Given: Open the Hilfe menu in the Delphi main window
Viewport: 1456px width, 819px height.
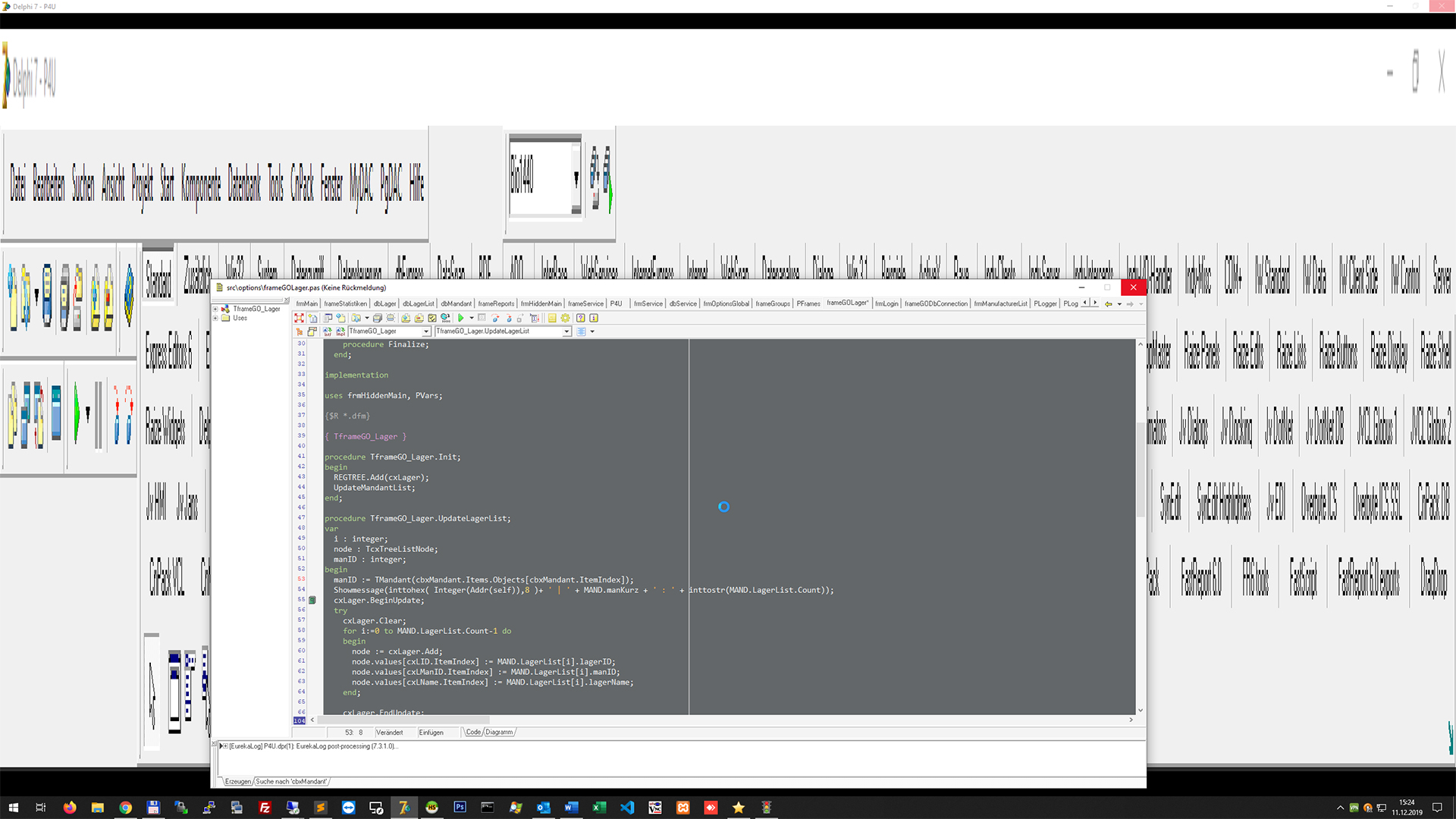Looking at the screenshot, I should (x=416, y=183).
